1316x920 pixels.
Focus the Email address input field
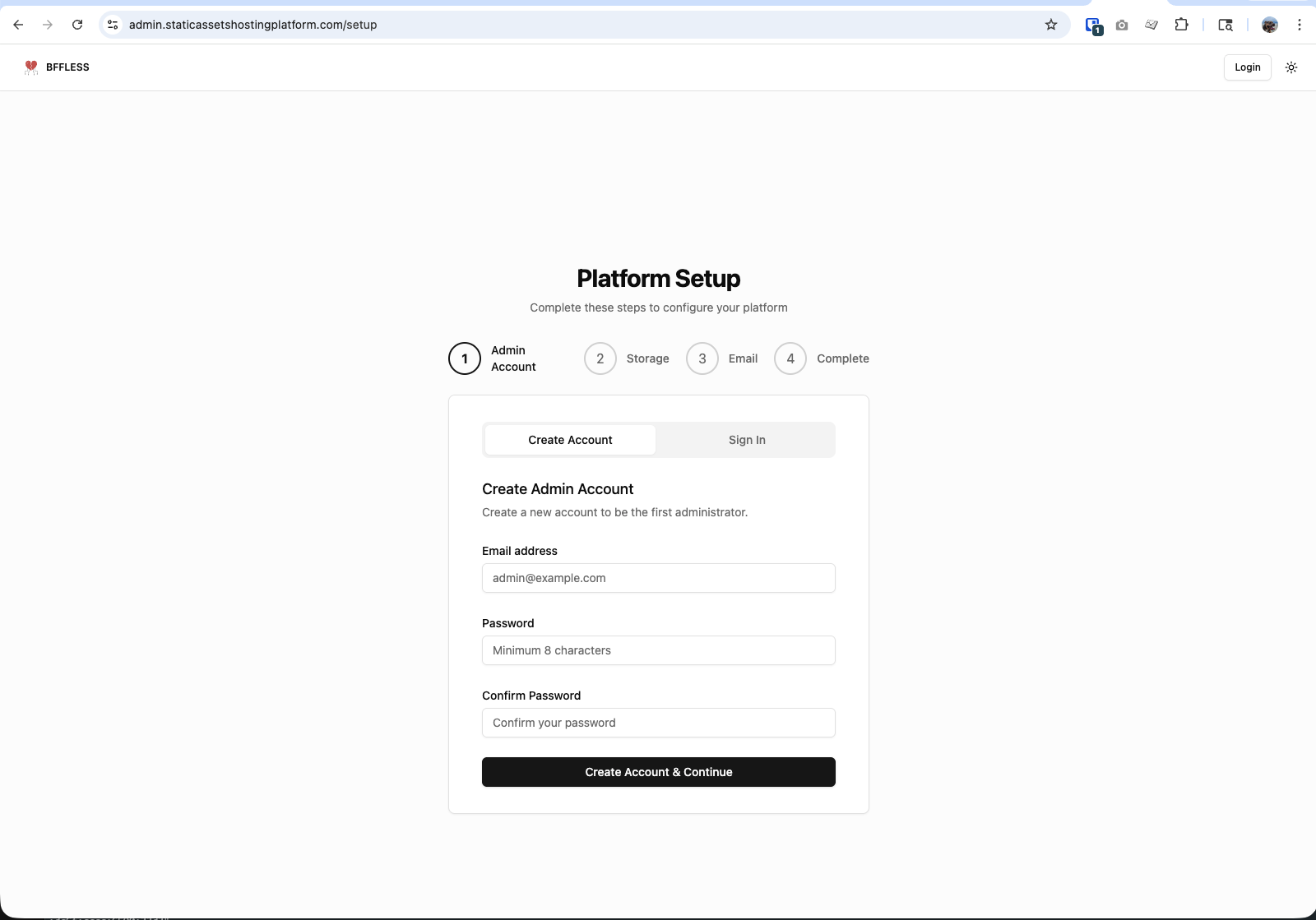point(658,578)
